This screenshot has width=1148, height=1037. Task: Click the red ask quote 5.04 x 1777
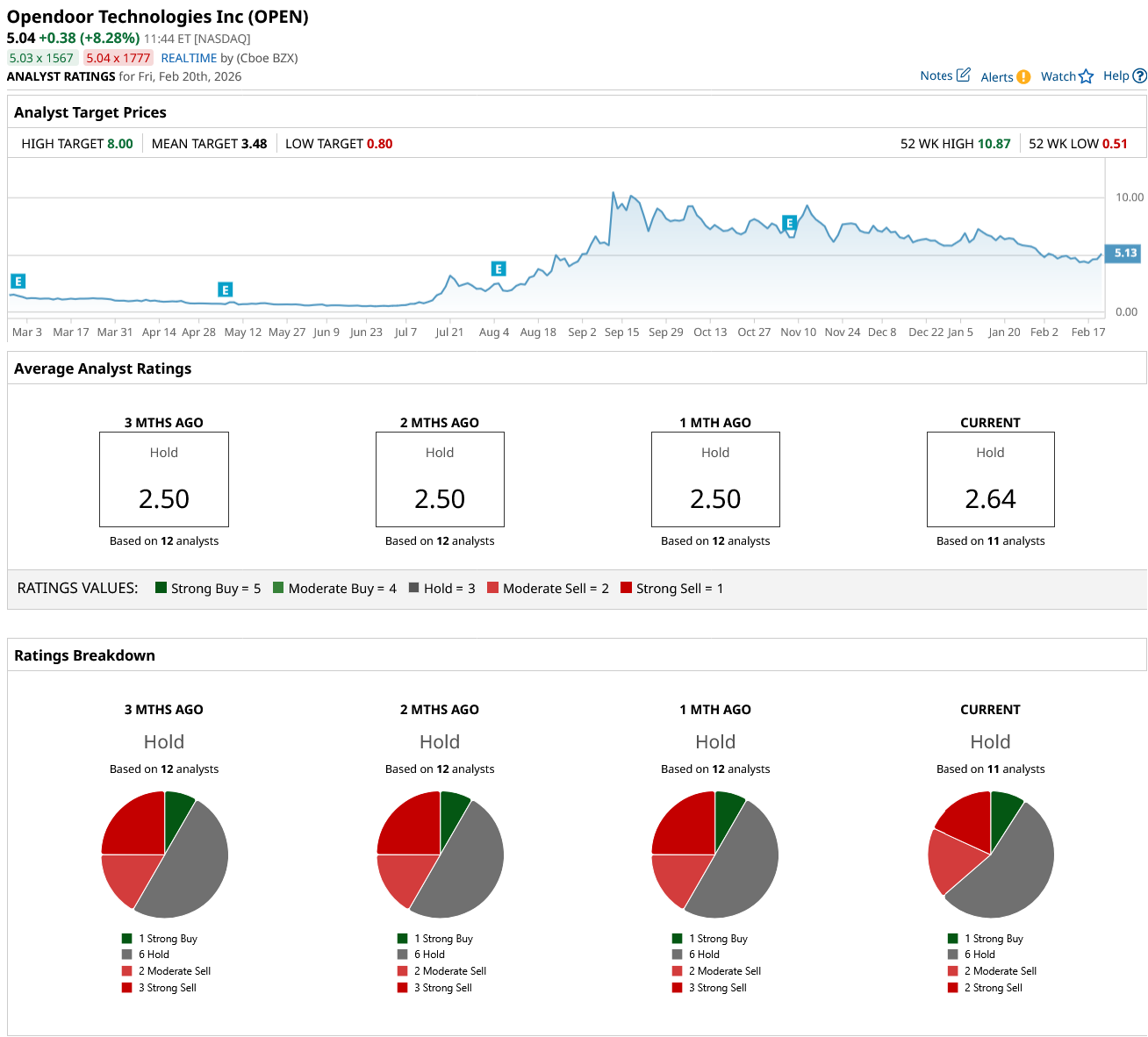pos(118,58)
